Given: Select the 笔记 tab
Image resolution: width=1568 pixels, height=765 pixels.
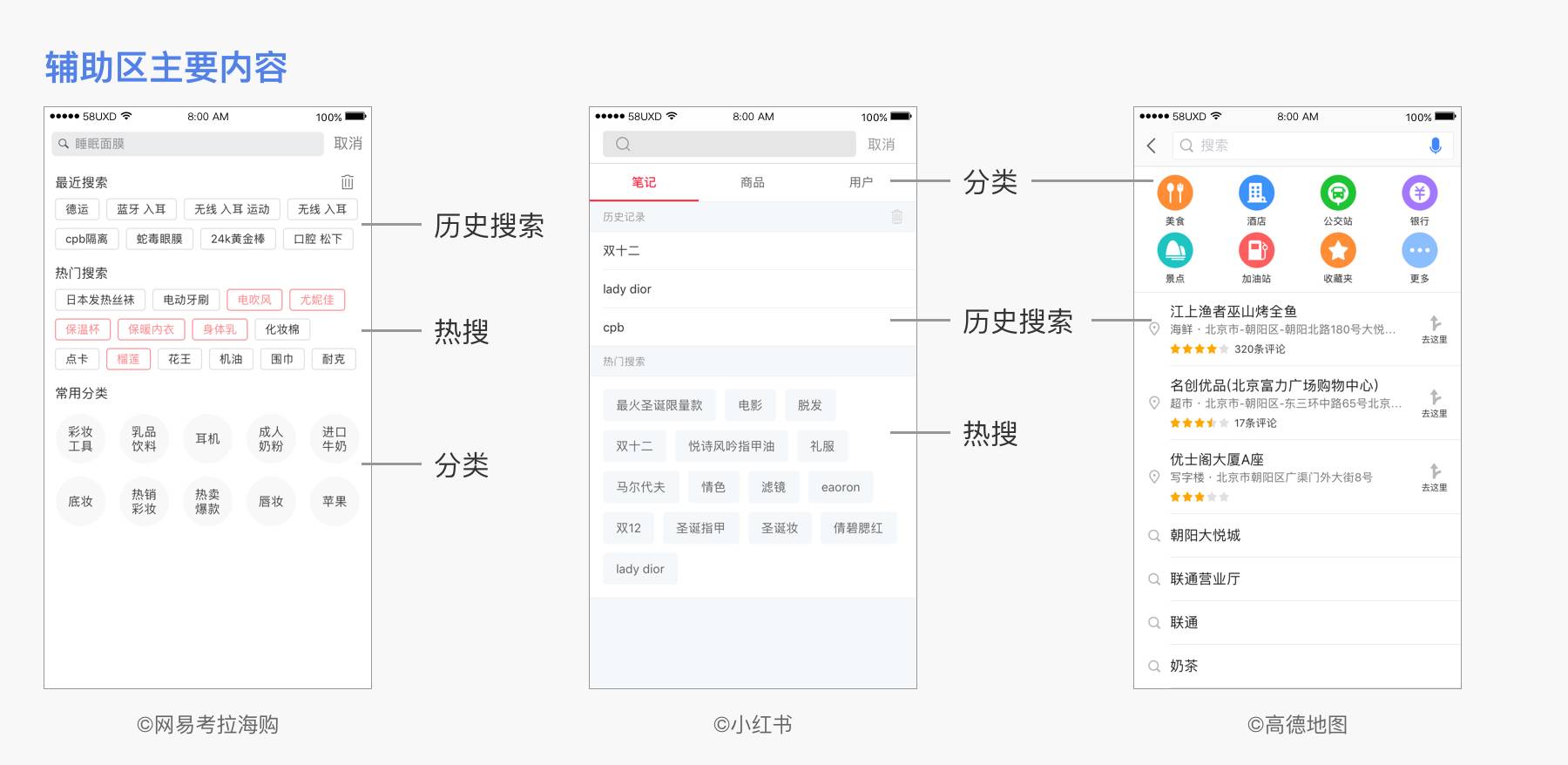Looking at the screenshot, I should click(644, 182).
